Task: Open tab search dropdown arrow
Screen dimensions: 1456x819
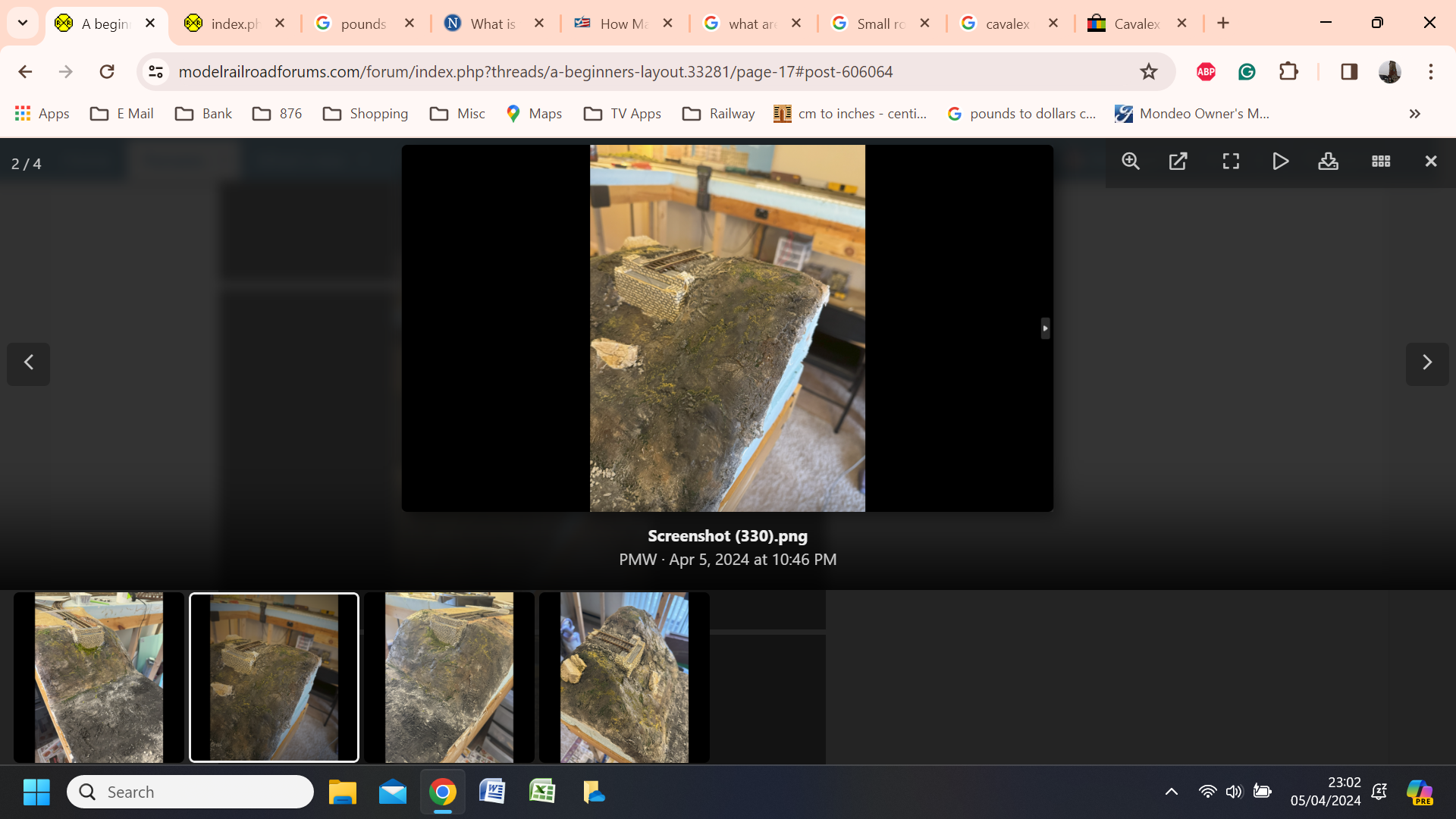Action: pyautogui.click(x=23, y=23)
